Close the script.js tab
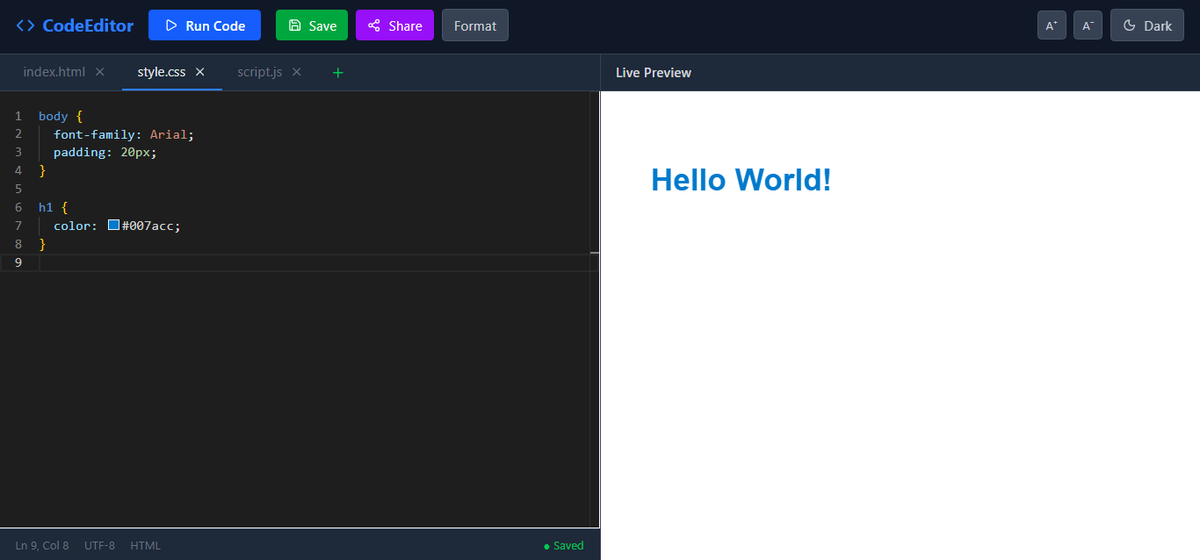1200x560 pixels. pyautogui.click(x=296, y=72)
